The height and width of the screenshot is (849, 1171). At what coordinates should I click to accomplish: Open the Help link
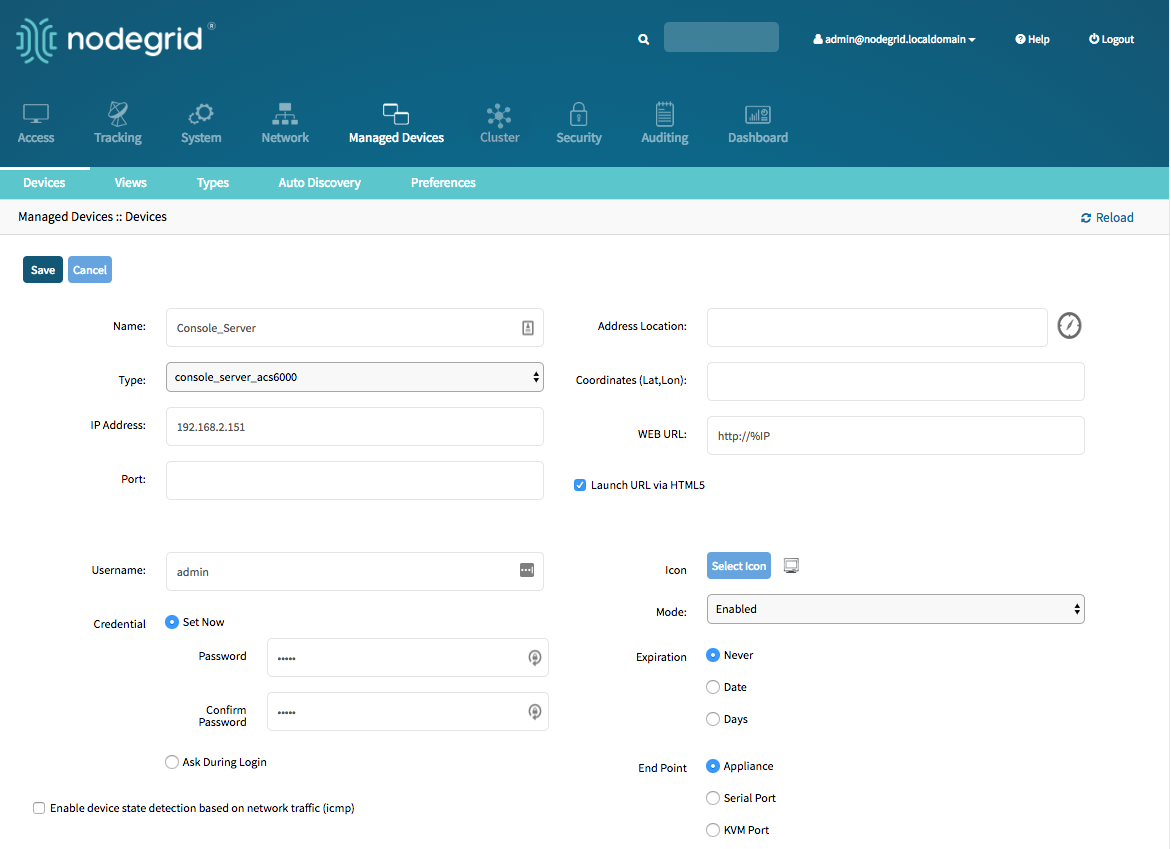(1032, 39)
